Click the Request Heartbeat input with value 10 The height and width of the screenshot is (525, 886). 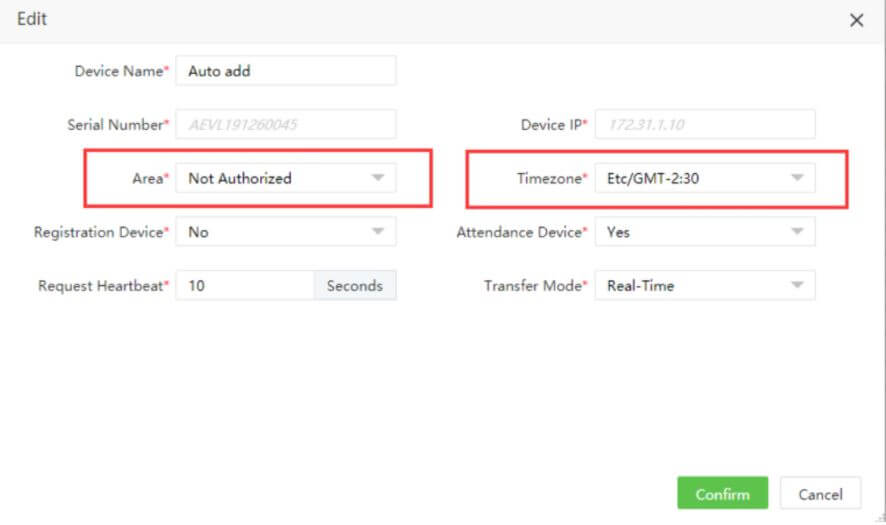click(x=245, y=286)
